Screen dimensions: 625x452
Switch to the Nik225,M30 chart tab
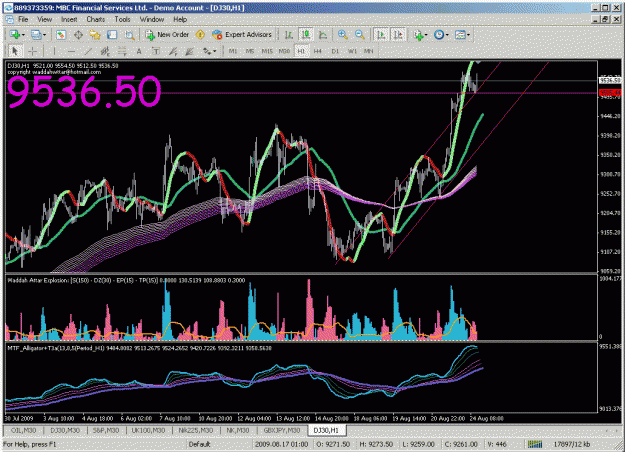click(x=195, y=430)
